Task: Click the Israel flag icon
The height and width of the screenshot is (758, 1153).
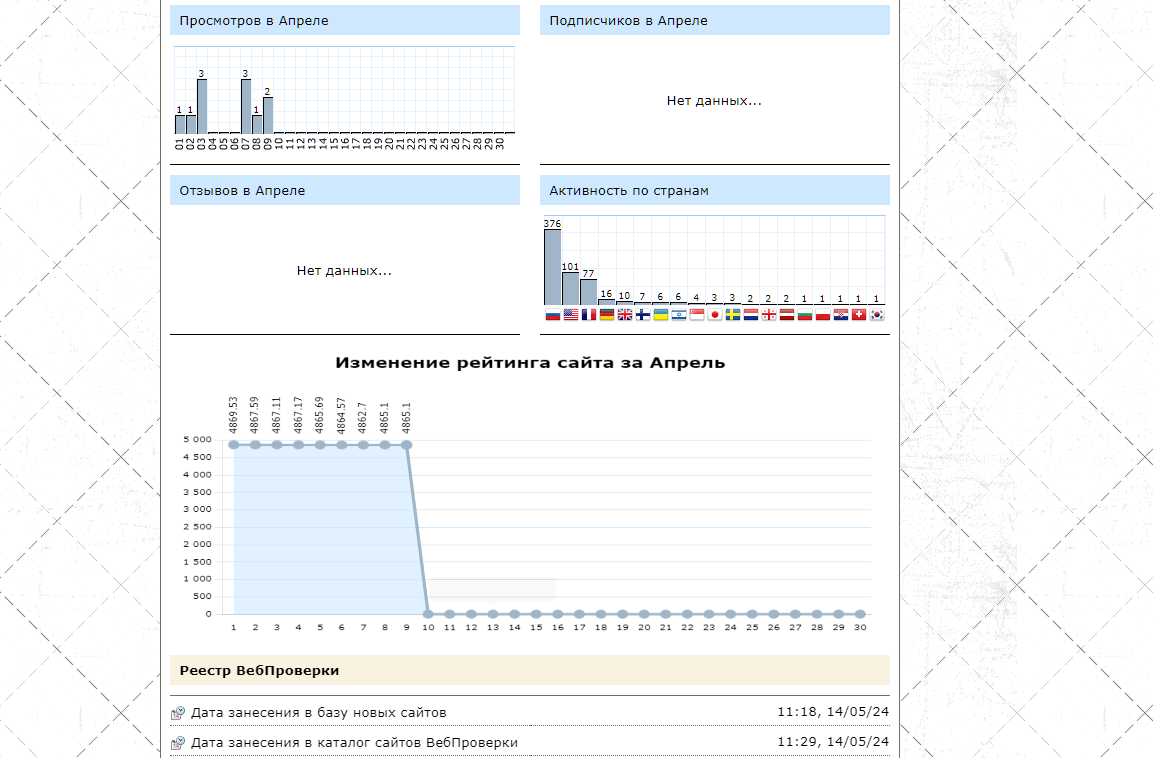Action: pos(679,315)
